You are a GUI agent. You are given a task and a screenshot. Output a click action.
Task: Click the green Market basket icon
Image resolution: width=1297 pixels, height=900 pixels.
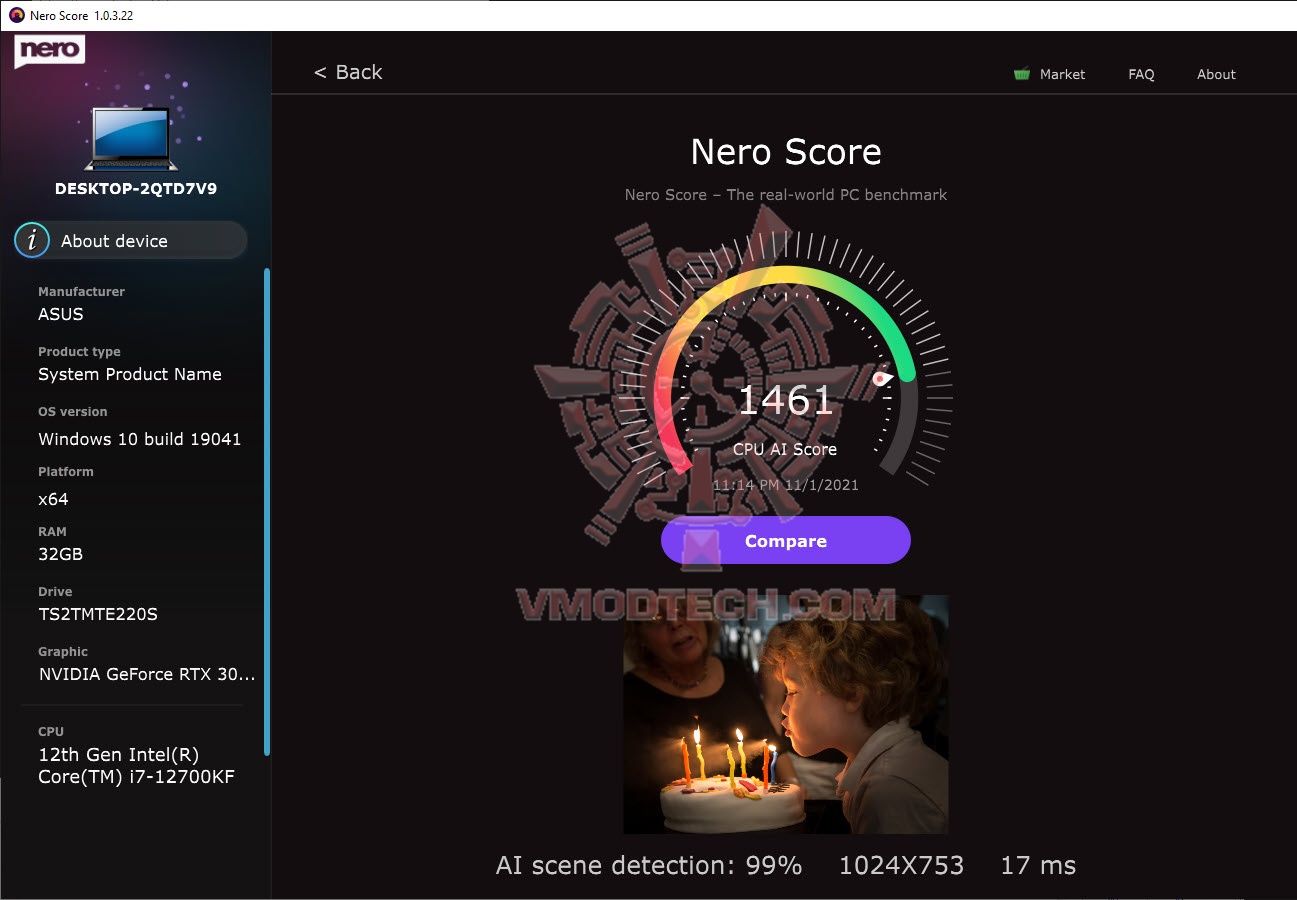tap(1021, 74)
